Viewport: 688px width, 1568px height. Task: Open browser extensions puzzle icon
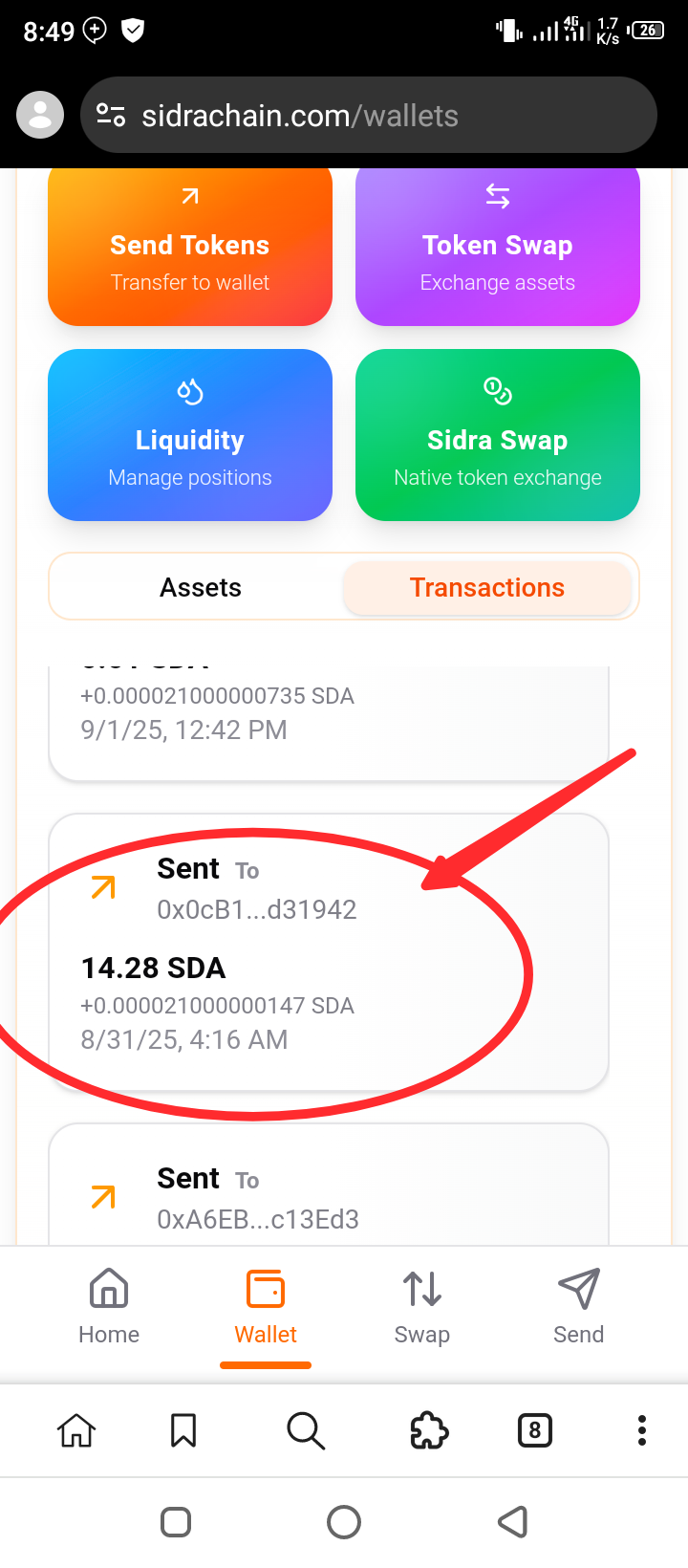click(429, 1431)
